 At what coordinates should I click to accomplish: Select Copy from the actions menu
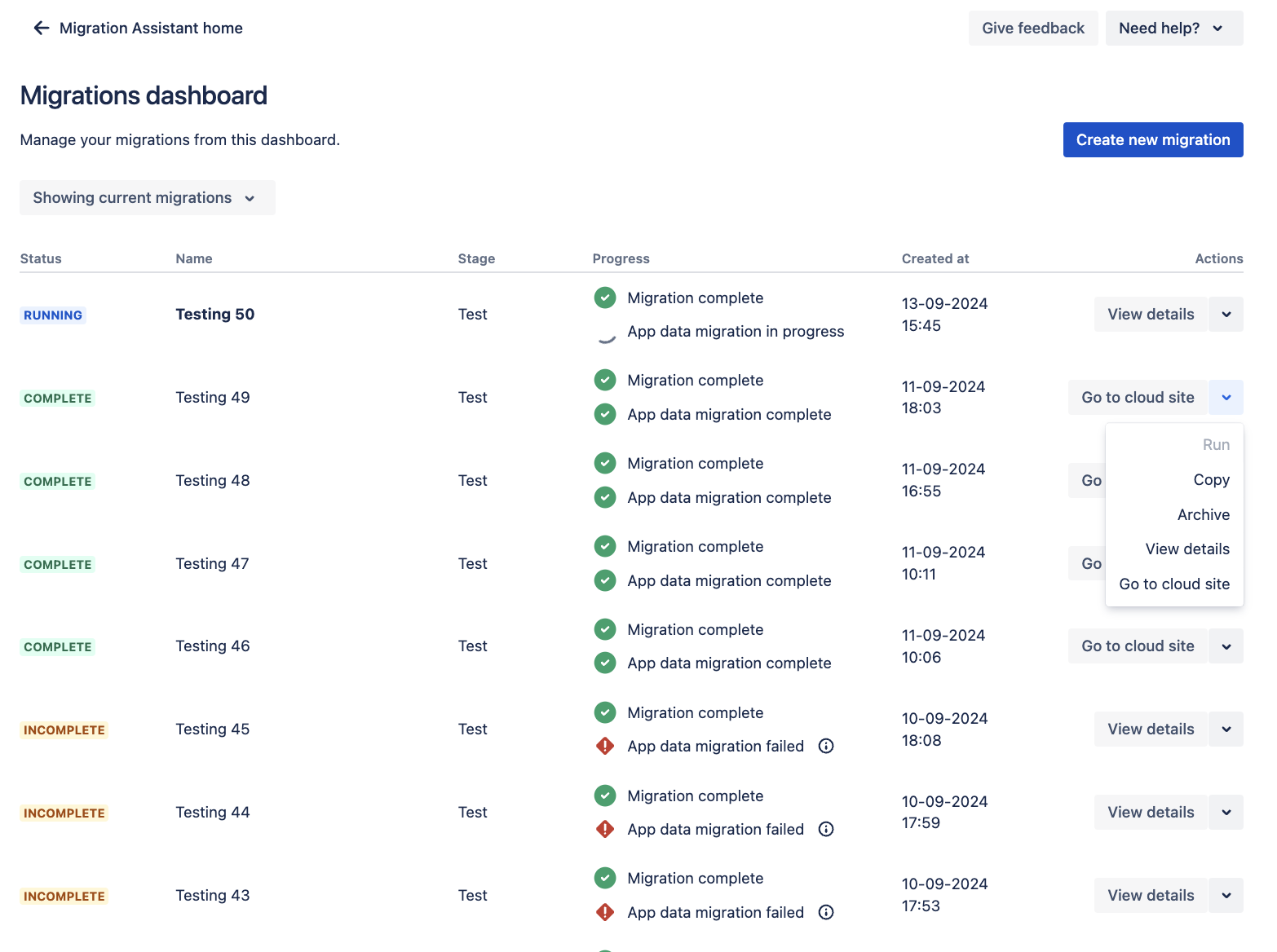pyautogui.click(x=1211, y=480)
